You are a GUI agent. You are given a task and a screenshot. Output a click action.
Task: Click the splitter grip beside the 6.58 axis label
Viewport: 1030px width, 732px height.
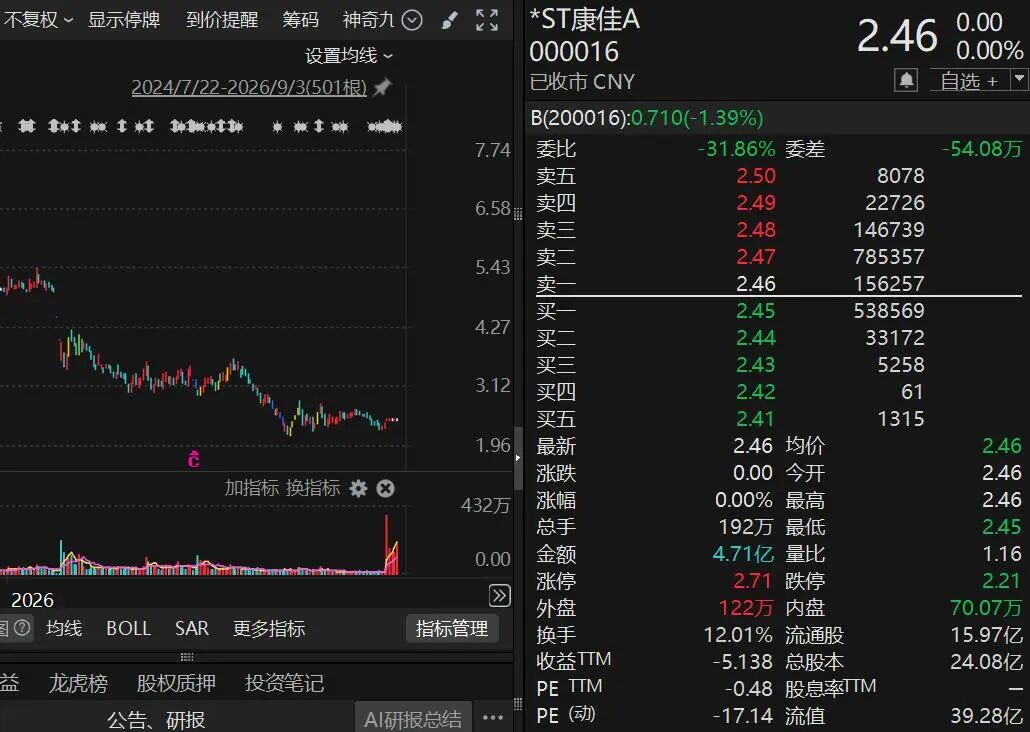[x=518, y=214]
